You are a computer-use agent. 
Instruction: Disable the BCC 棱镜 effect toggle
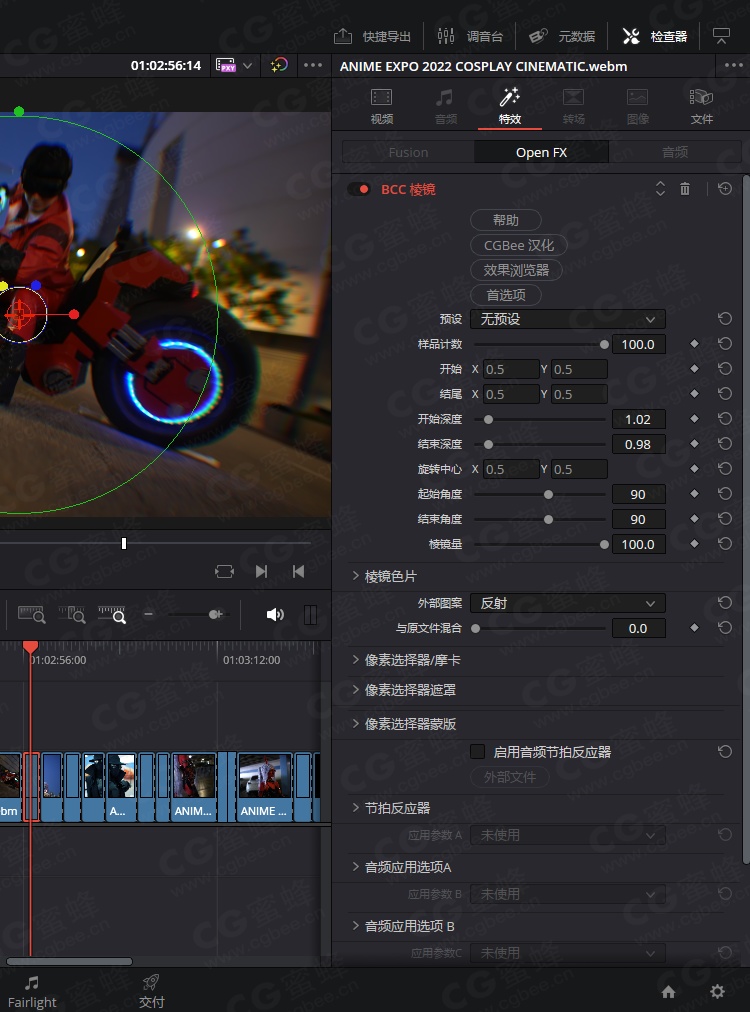click(x=358, y=189)
